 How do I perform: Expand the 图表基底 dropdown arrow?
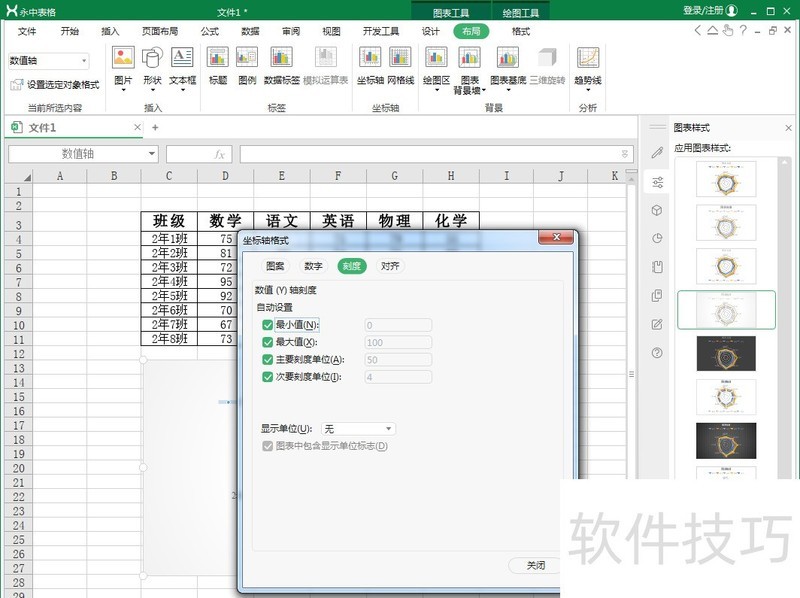508,90
